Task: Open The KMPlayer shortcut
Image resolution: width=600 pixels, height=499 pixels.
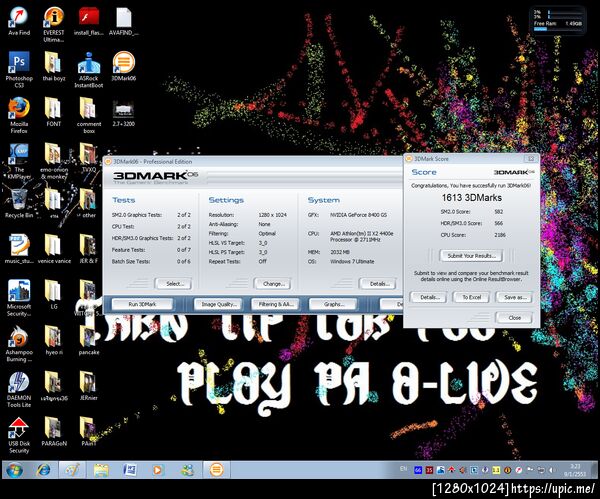Action: click(19, 161)
